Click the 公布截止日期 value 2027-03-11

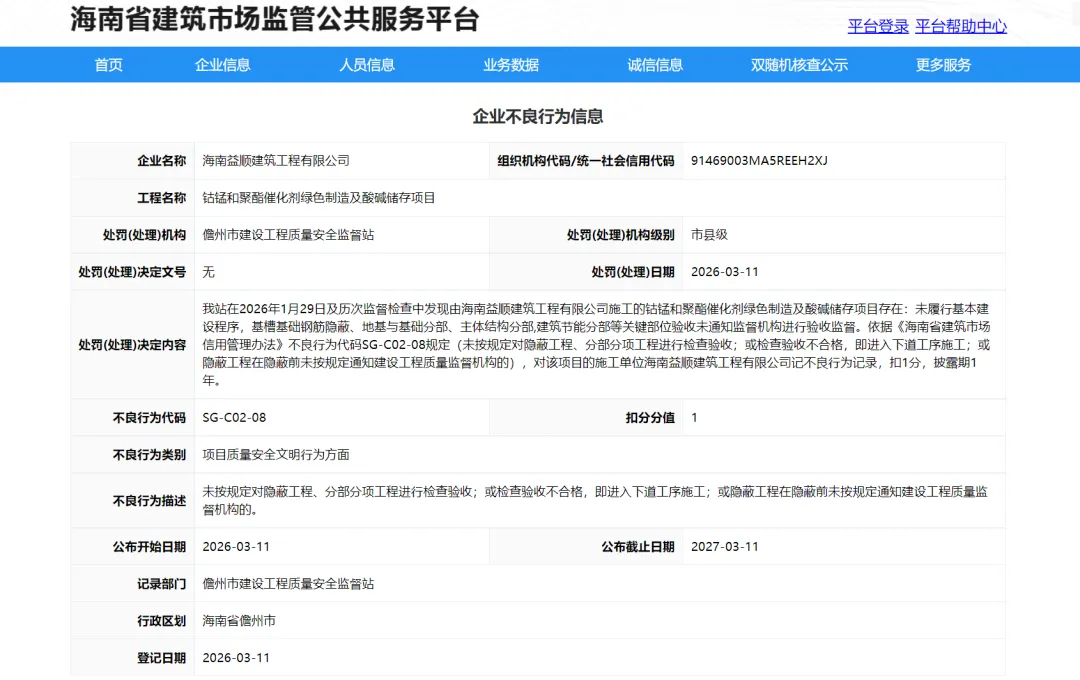725,547
